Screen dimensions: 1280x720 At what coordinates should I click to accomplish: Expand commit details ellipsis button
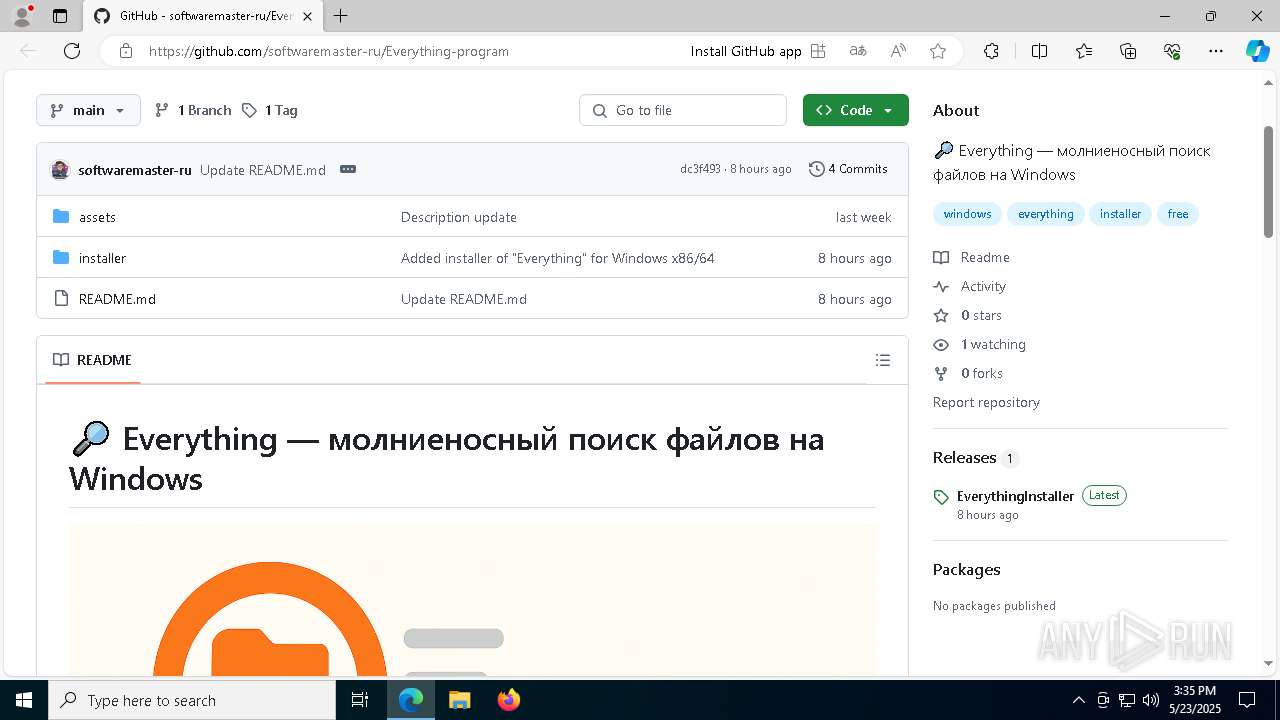point(348,169)
